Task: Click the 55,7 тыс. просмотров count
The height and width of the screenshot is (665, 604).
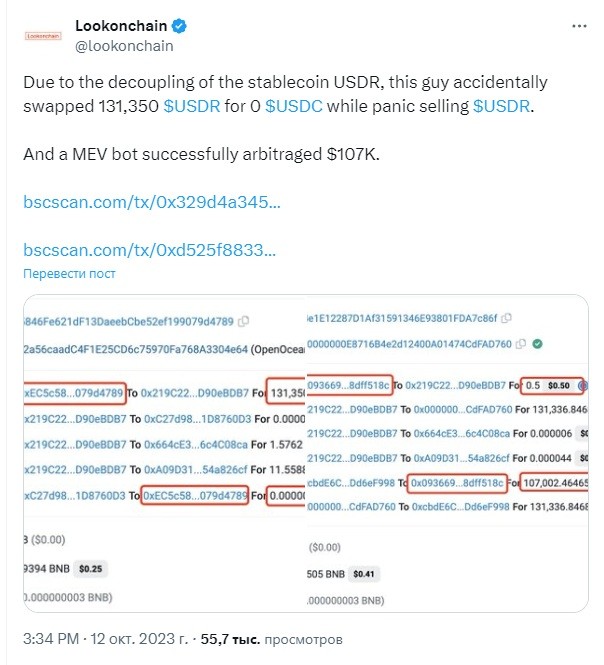Action: [271, 639]
